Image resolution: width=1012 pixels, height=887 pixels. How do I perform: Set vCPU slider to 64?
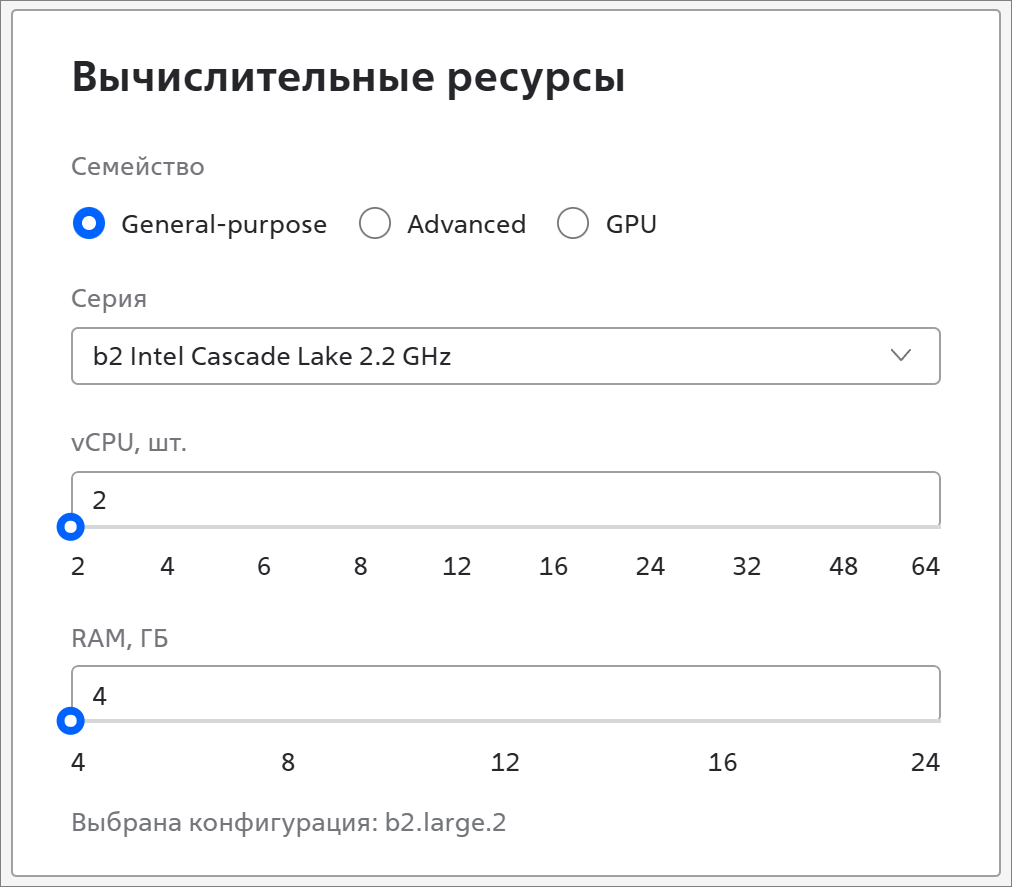pyautogui.click(x=925, y=566)
